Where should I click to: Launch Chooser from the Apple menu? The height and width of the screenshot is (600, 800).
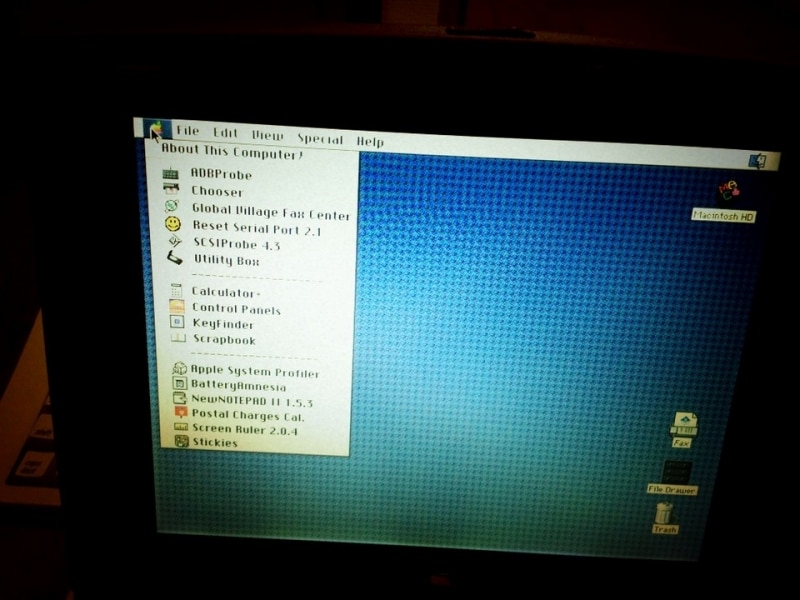[217, 191]
